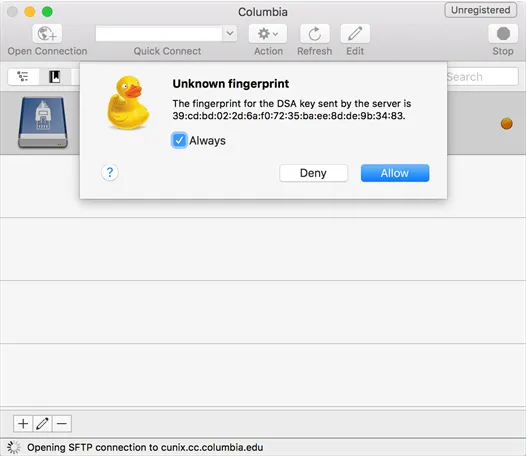Click status text 'Opening SFTP connection to cunix.cc.columbia.edu'
Screen dimensions: 526x456
pyautogui.click(x=145, y=447)
